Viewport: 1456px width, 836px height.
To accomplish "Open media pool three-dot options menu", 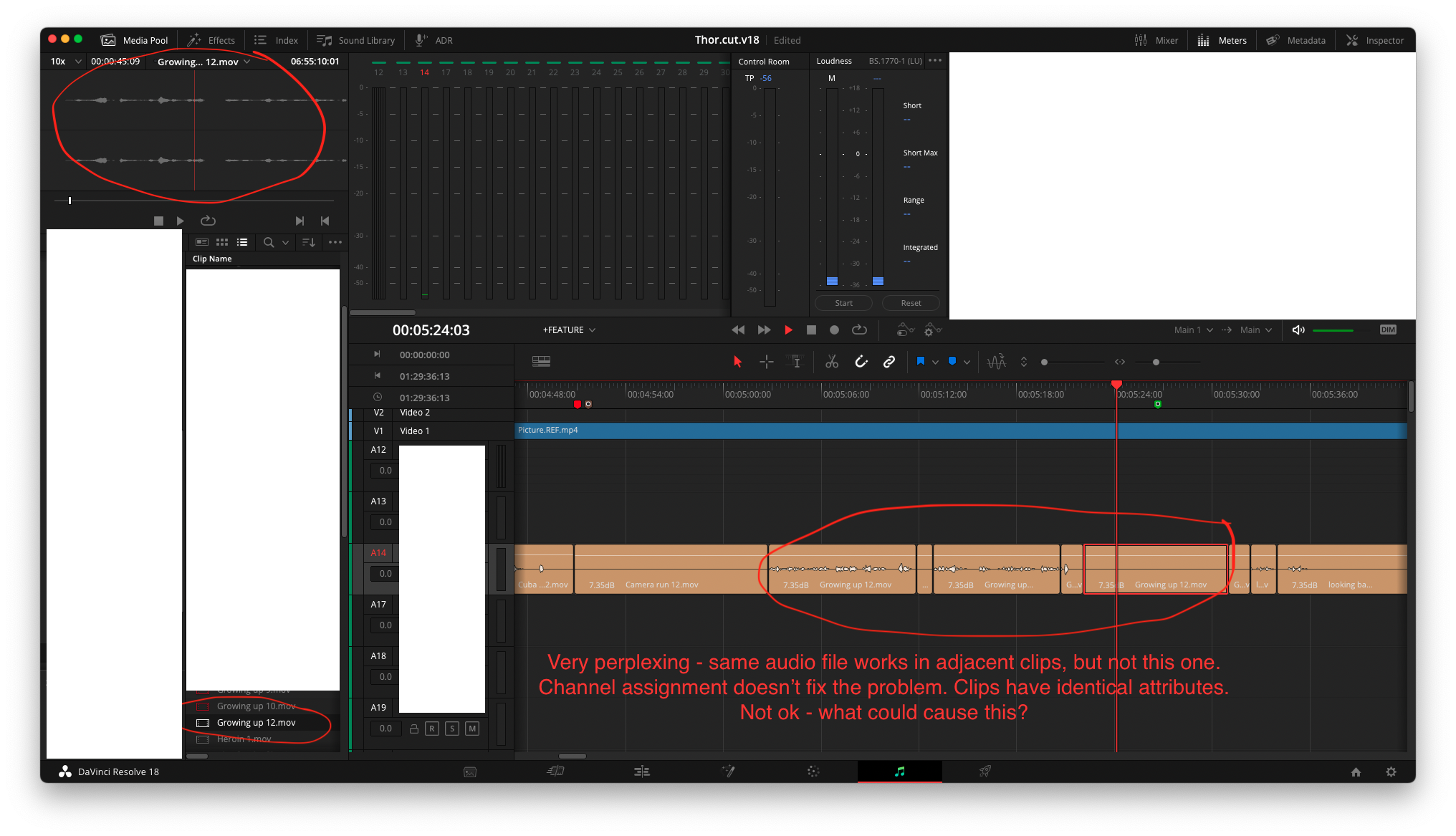I will pyautogui.click(x=335, y=242).
